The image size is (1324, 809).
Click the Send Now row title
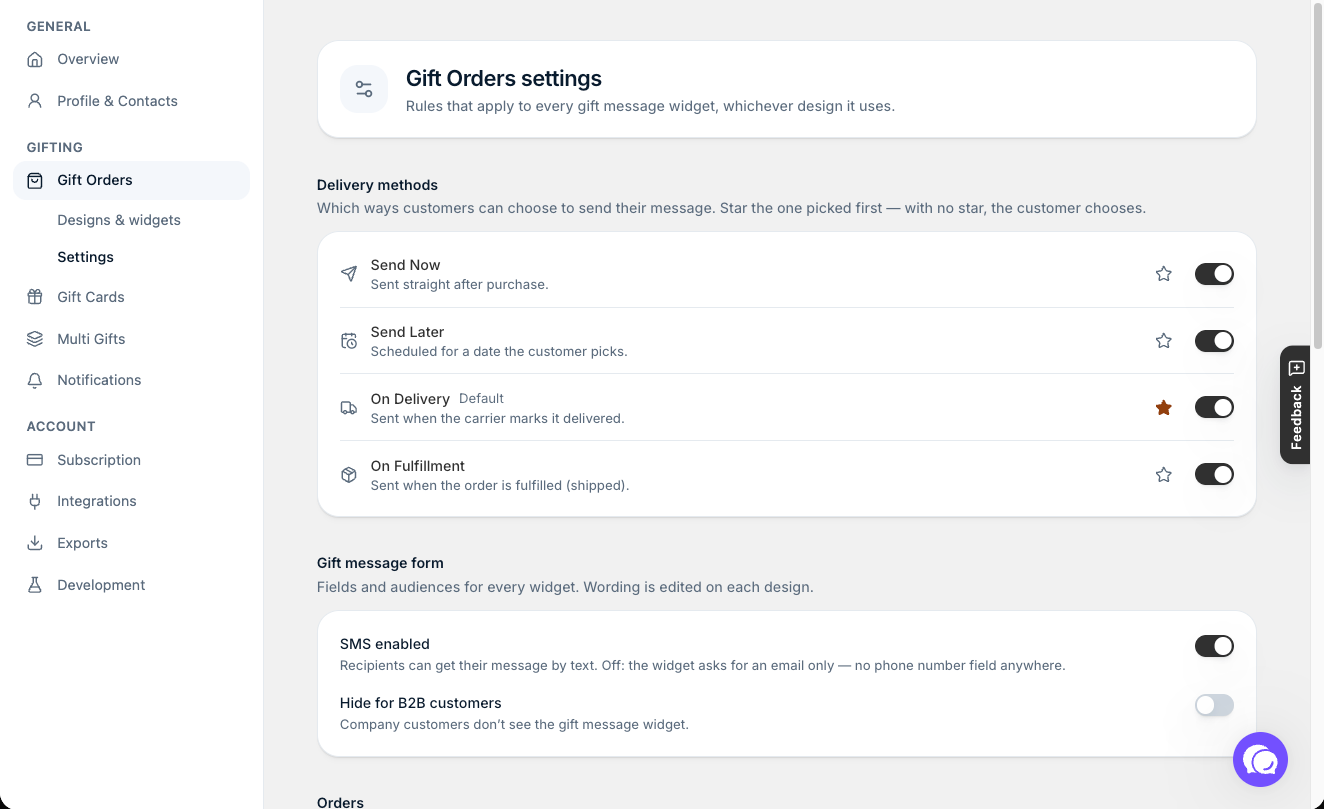click(405, 265)
